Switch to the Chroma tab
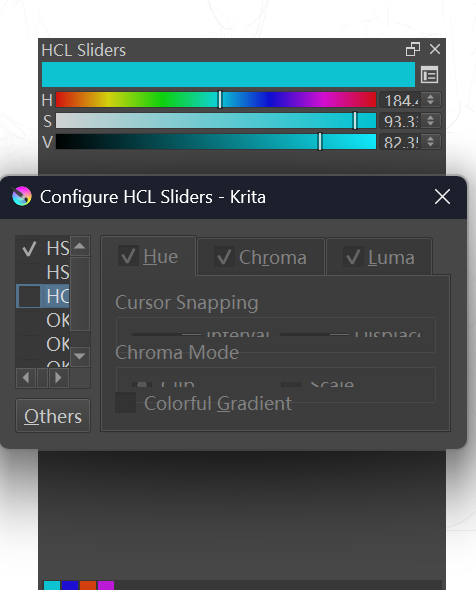 tap(261, 257)
